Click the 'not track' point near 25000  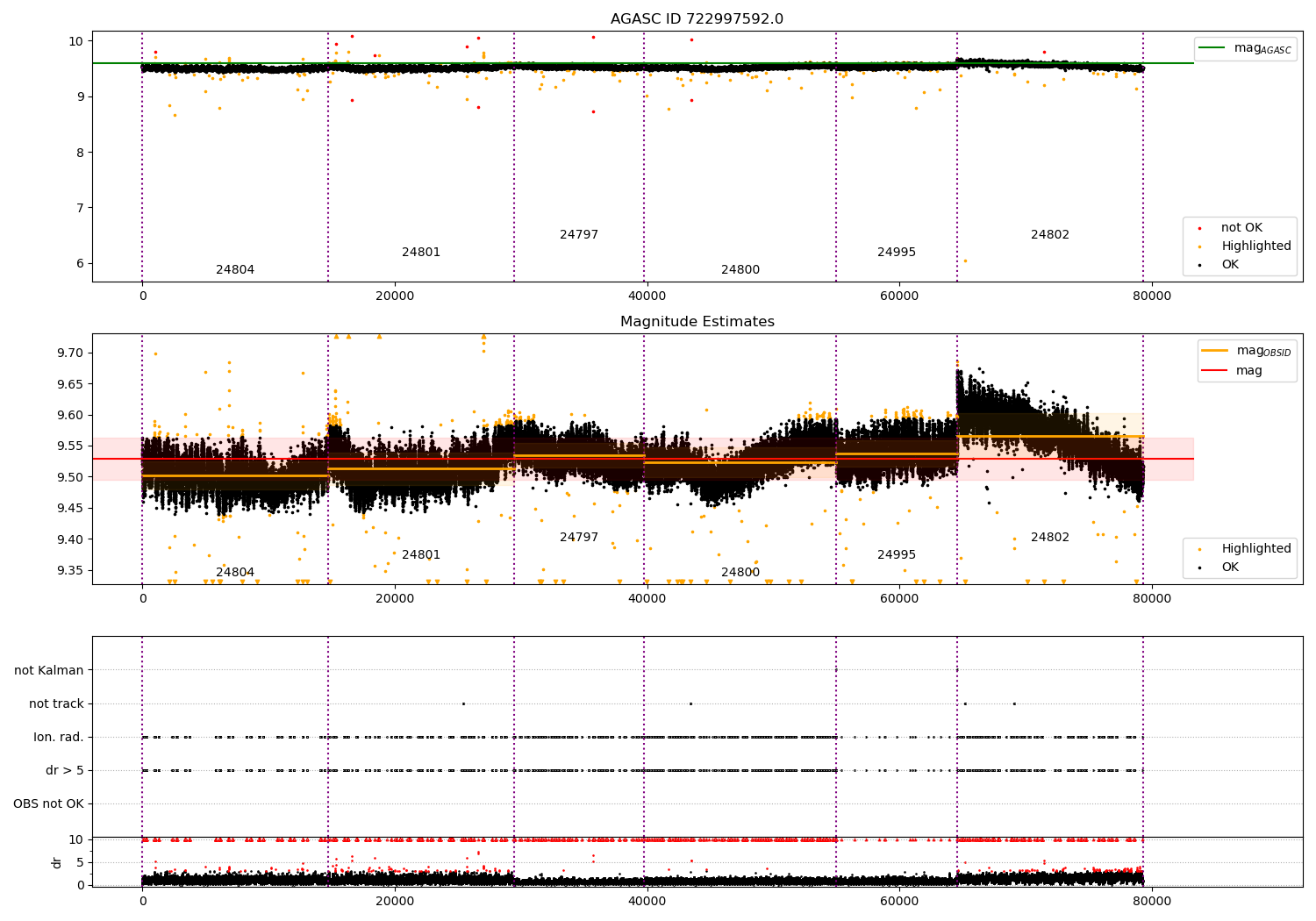point(463,703)
